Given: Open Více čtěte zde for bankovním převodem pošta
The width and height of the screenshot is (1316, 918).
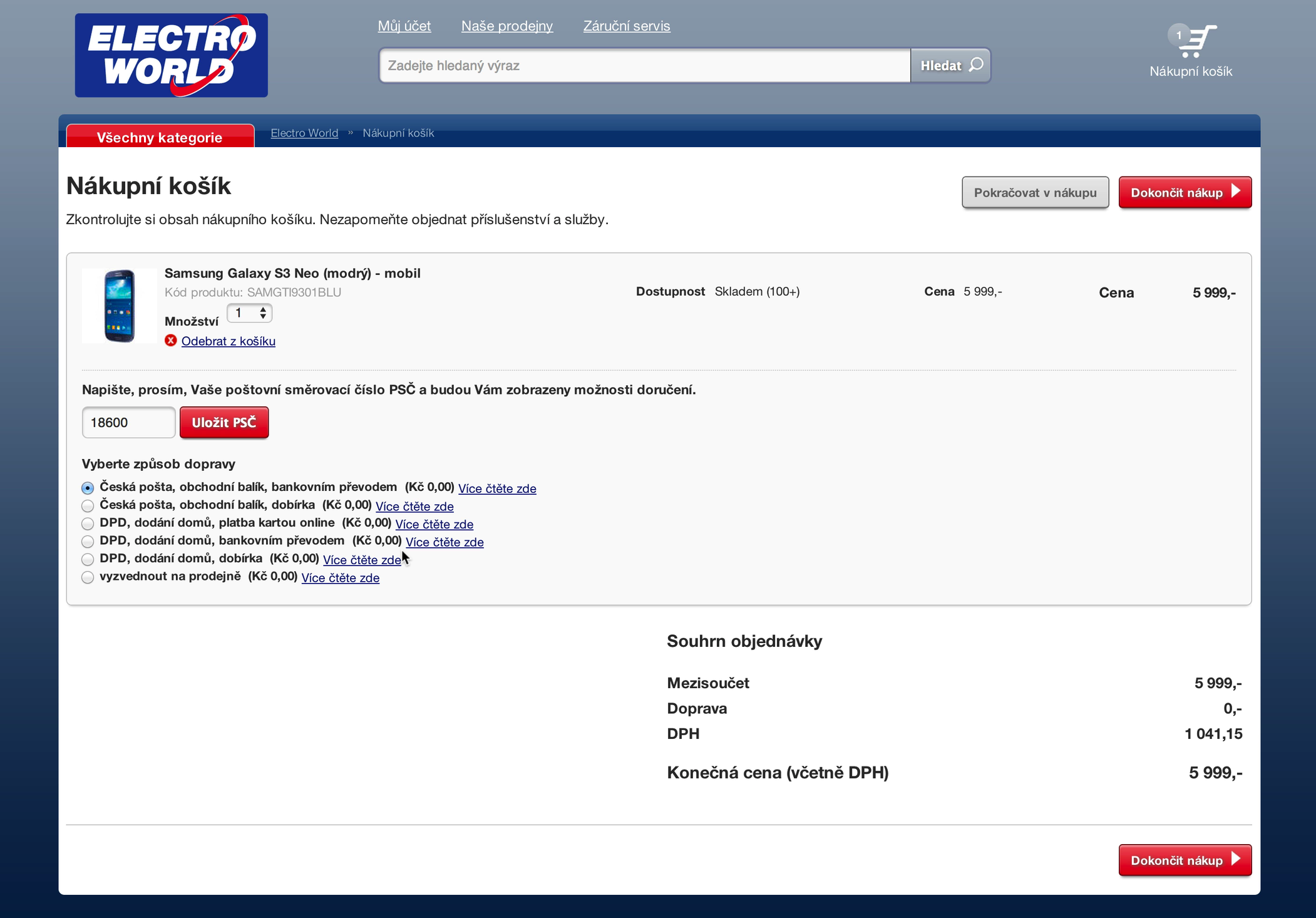Looking at the screenshot, I should point(497,488).
